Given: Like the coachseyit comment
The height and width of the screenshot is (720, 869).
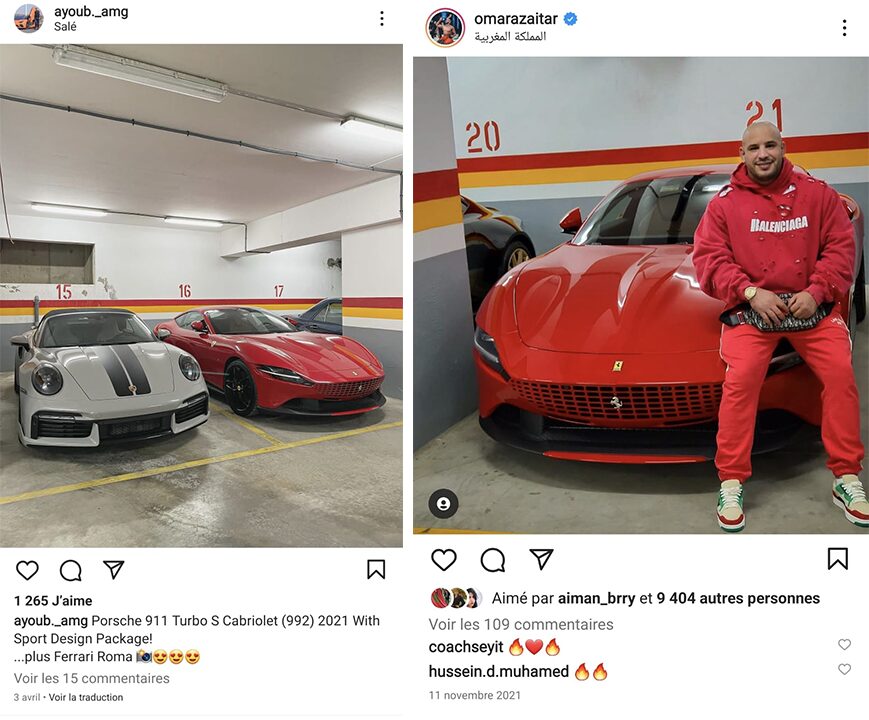Looking at the screenshot, I should pyautogui.click(x=844, y=644).
